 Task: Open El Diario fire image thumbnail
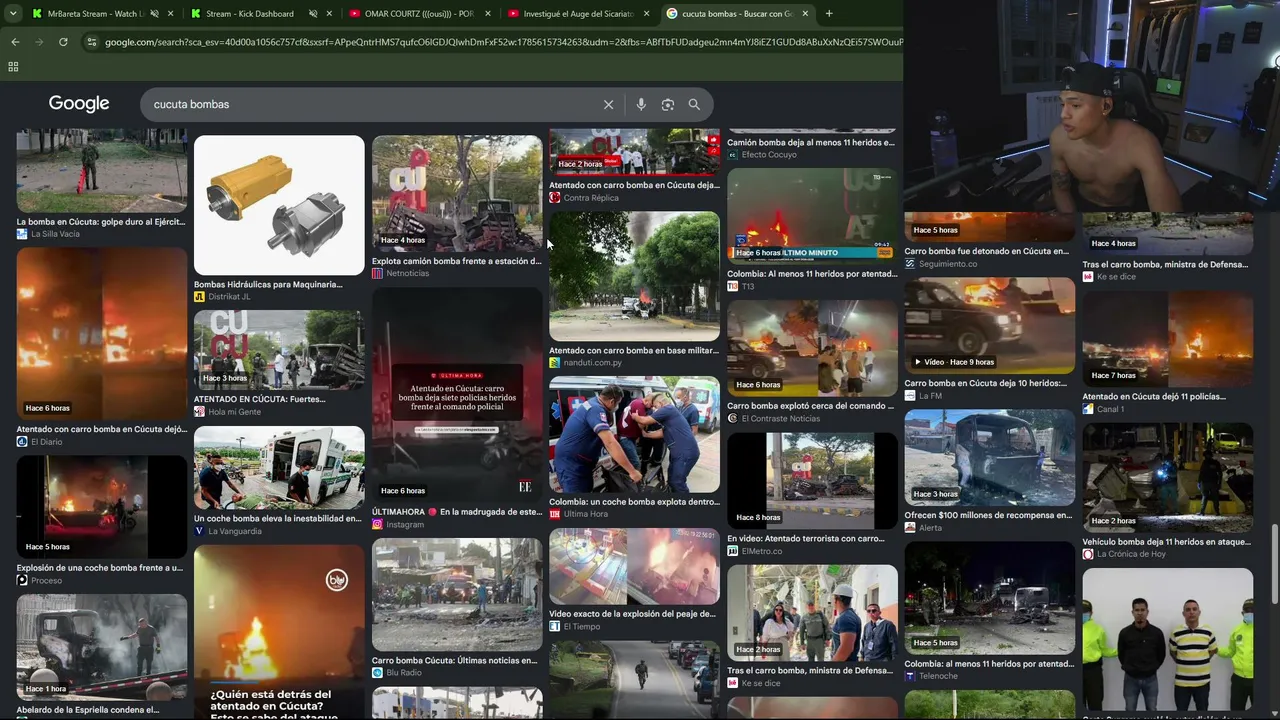coord(102,334)
